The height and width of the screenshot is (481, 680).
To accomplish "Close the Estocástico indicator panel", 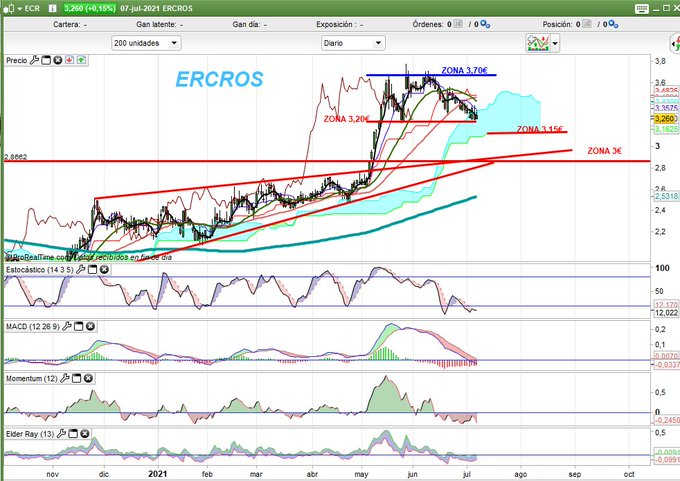I will tap(104, 269).
